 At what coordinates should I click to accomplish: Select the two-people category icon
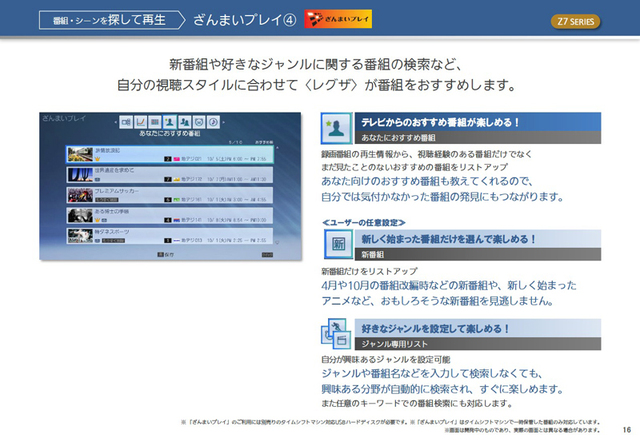click(x=184, y=122)
